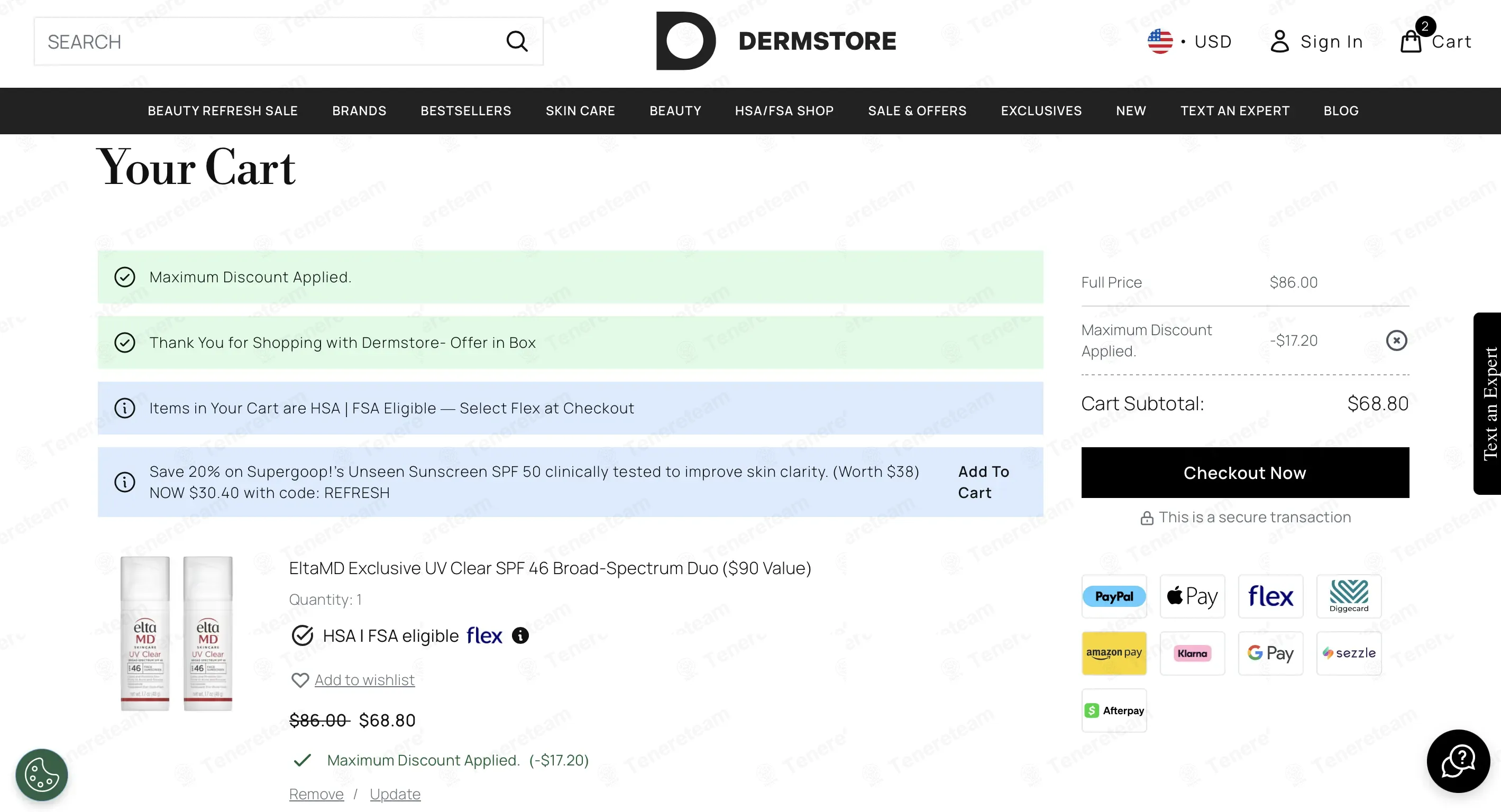Click the Sign In text link
The image size is (1501, 812).
tap(1331, 41)
